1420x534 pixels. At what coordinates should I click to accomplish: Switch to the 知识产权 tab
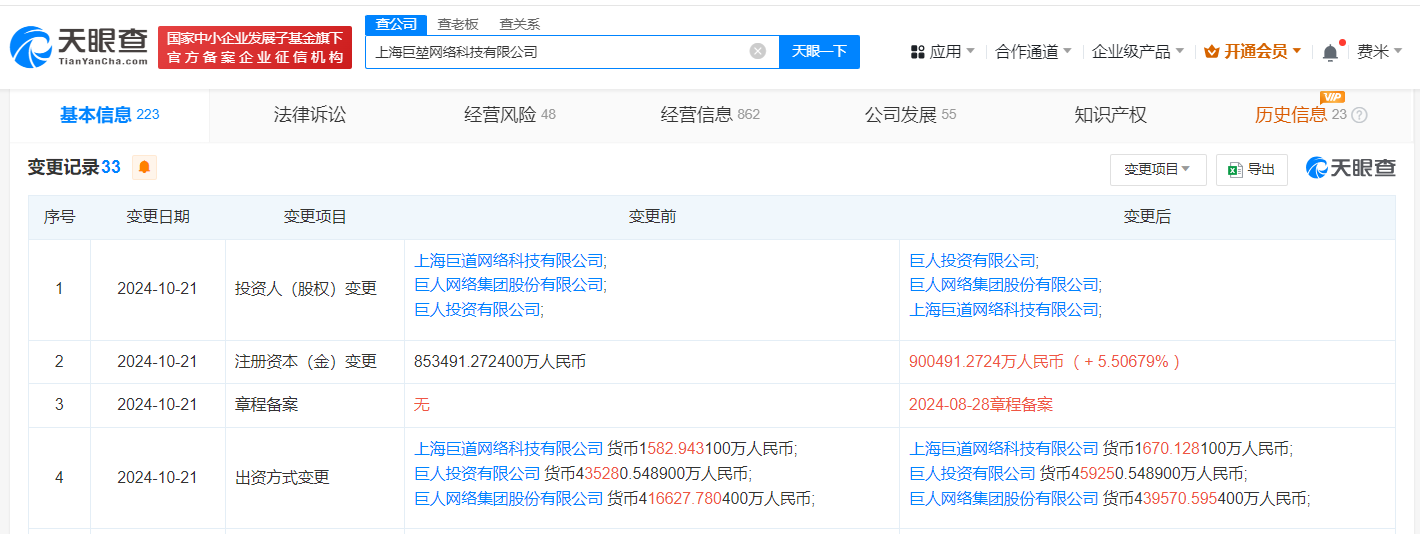pos(1110,115)
